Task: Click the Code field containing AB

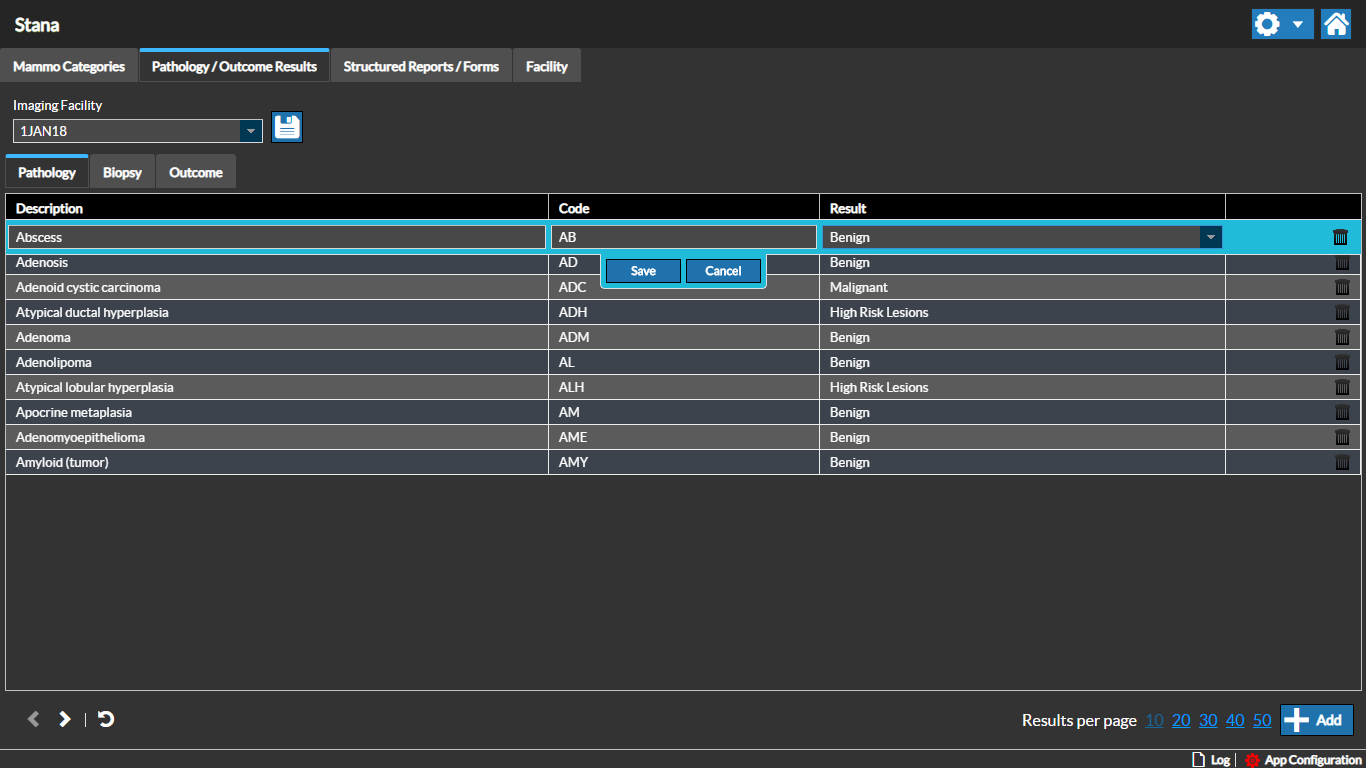Action: pyautogui.click(x=684, y=237)
